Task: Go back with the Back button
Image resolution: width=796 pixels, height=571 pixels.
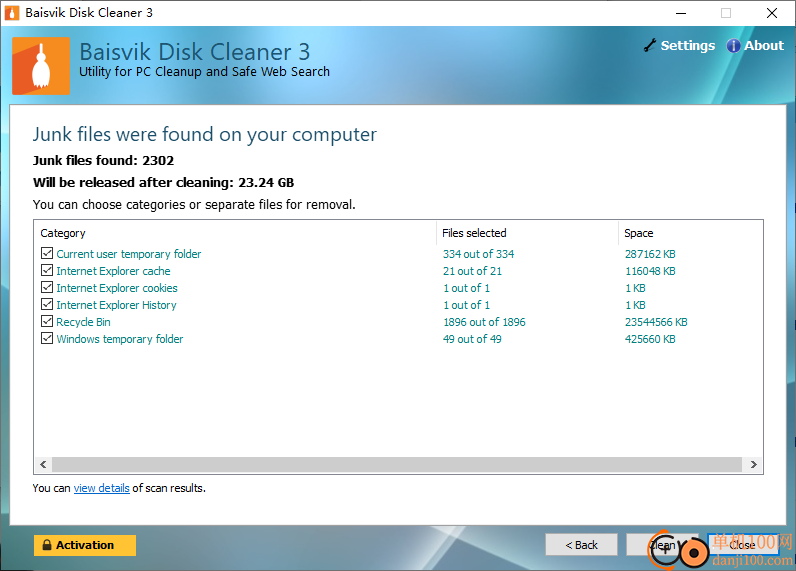Action: pyautogui.click(x=581, y=545)
